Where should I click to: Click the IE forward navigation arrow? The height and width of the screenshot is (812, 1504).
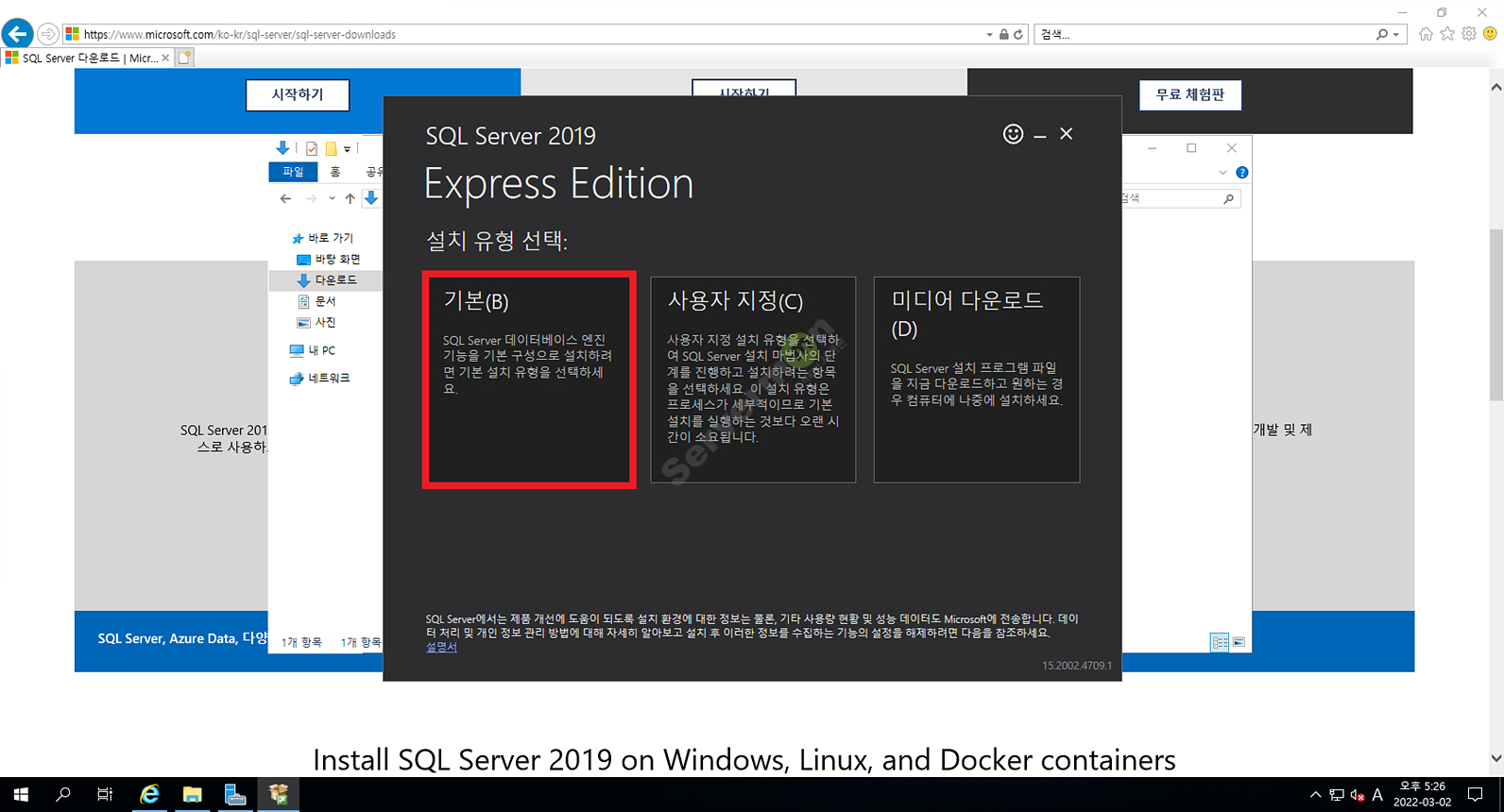click(47, 34)
